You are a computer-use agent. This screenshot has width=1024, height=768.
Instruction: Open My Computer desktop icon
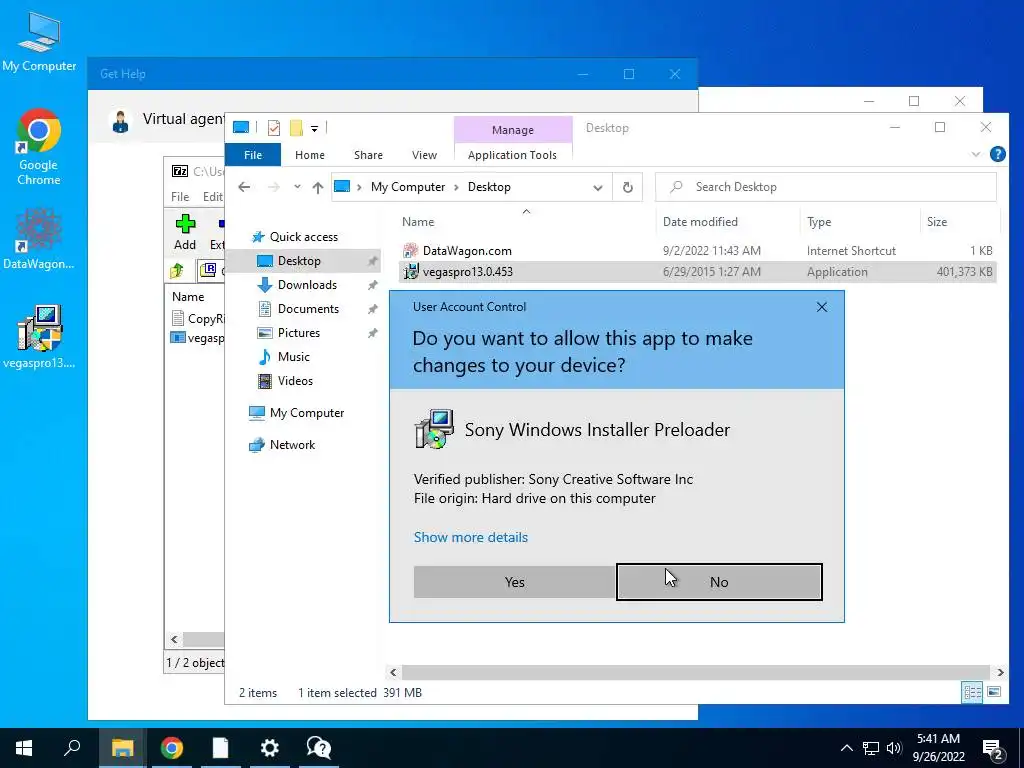(x=39, y=42)
